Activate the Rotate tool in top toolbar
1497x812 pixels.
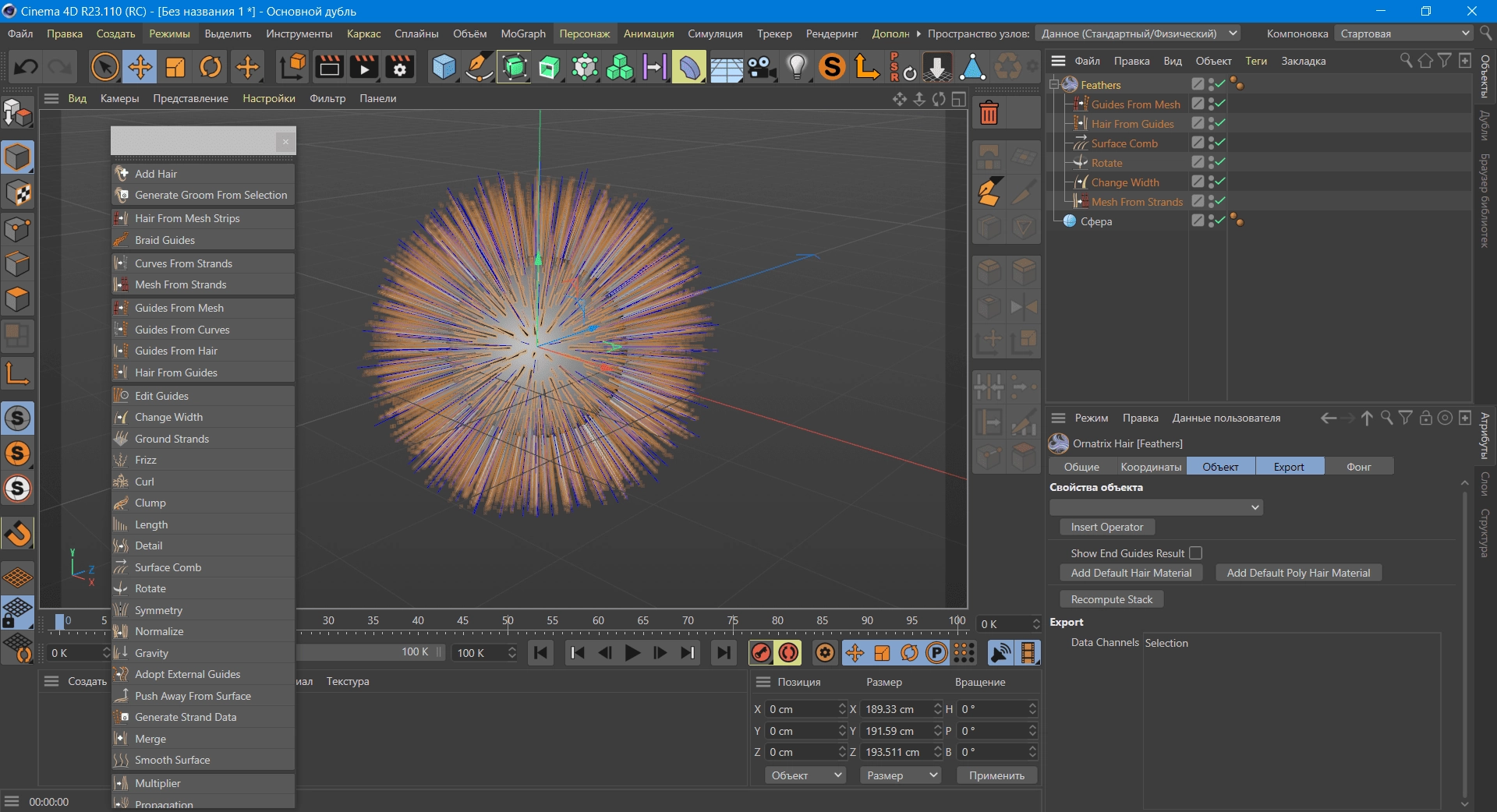click(211, 67)
